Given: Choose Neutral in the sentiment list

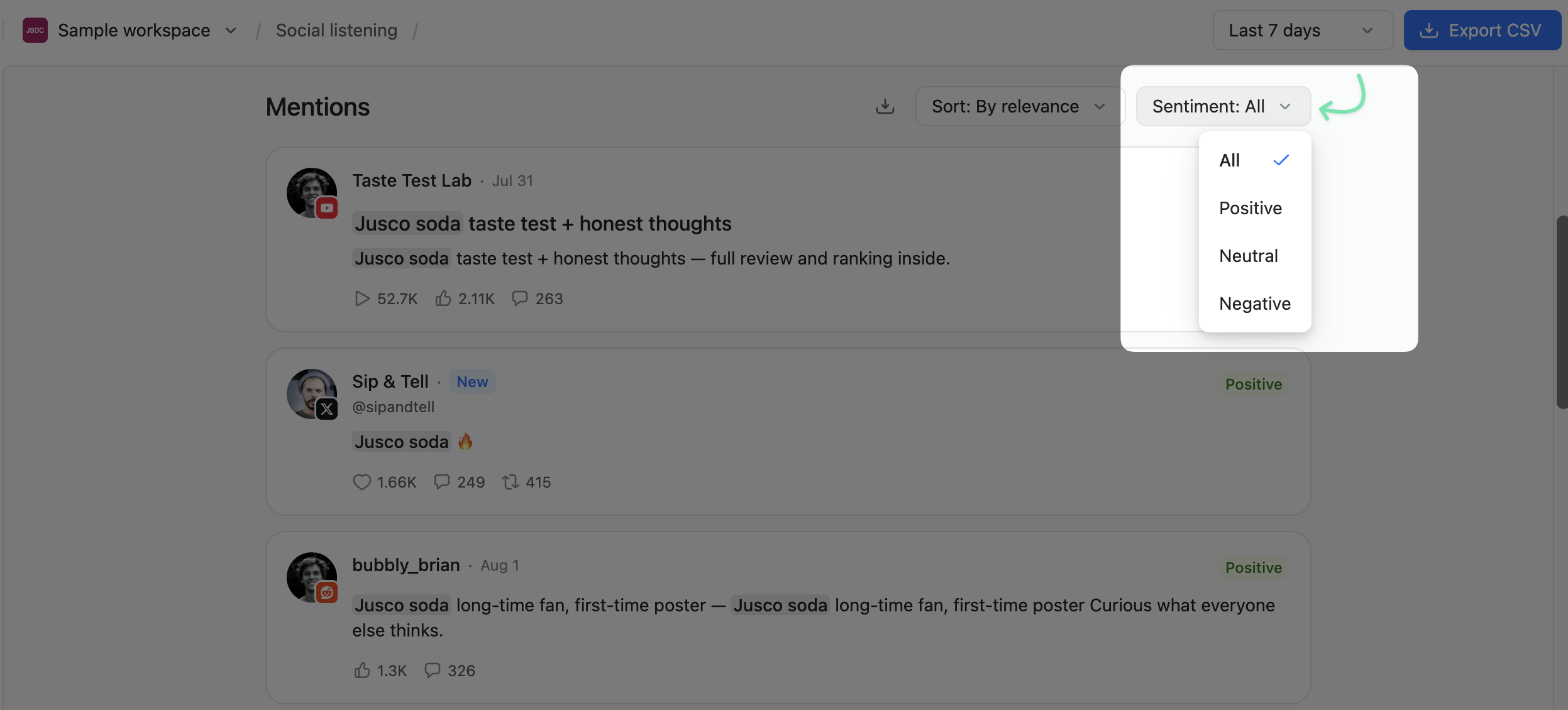Looking at the screenshot, I should tap(1255, 256).
